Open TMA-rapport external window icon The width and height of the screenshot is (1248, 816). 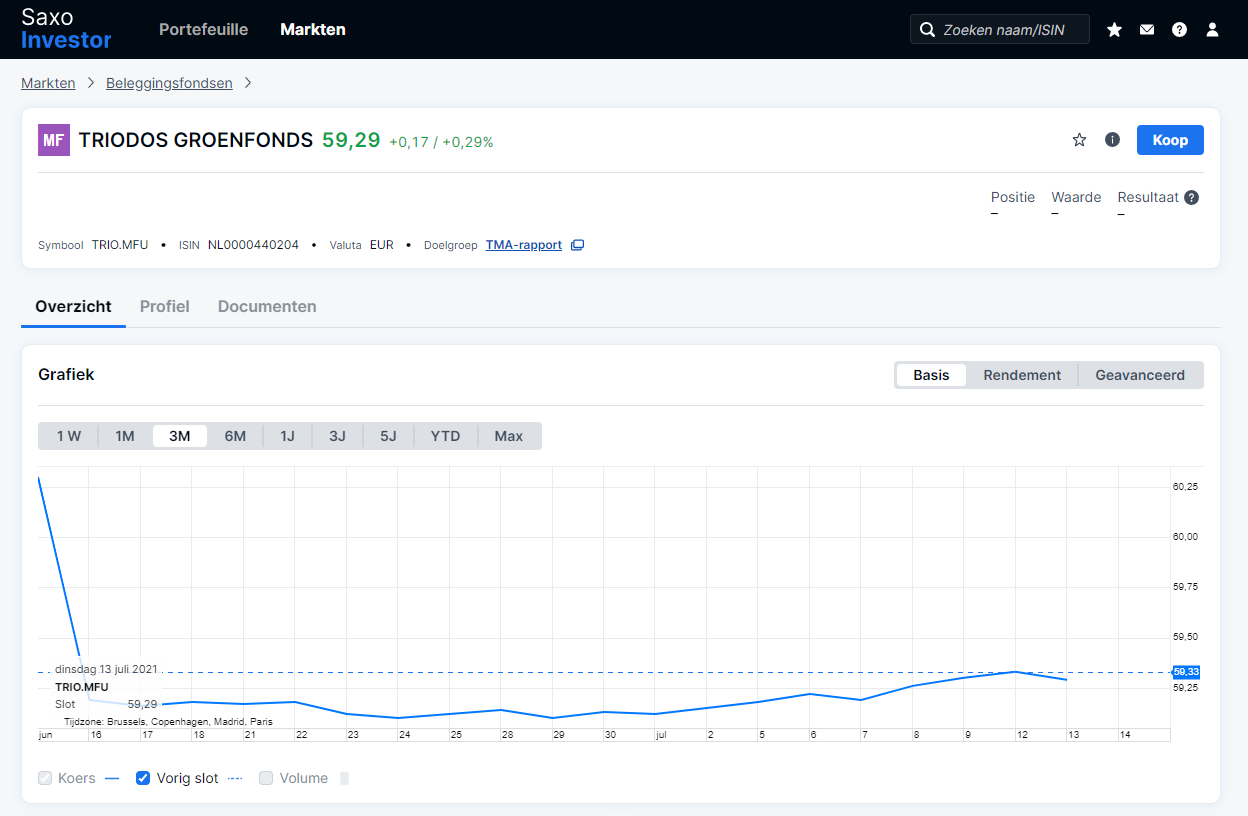pyautogui.click(x=577, y=245)
